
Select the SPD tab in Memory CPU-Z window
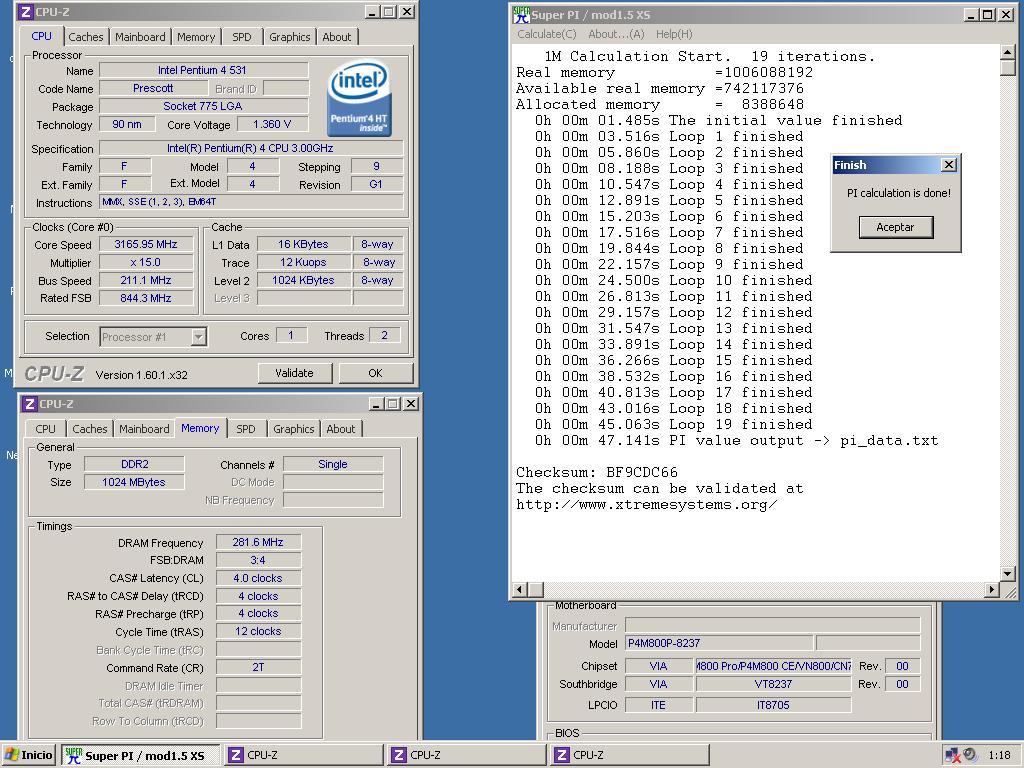(x=246, y=429)
